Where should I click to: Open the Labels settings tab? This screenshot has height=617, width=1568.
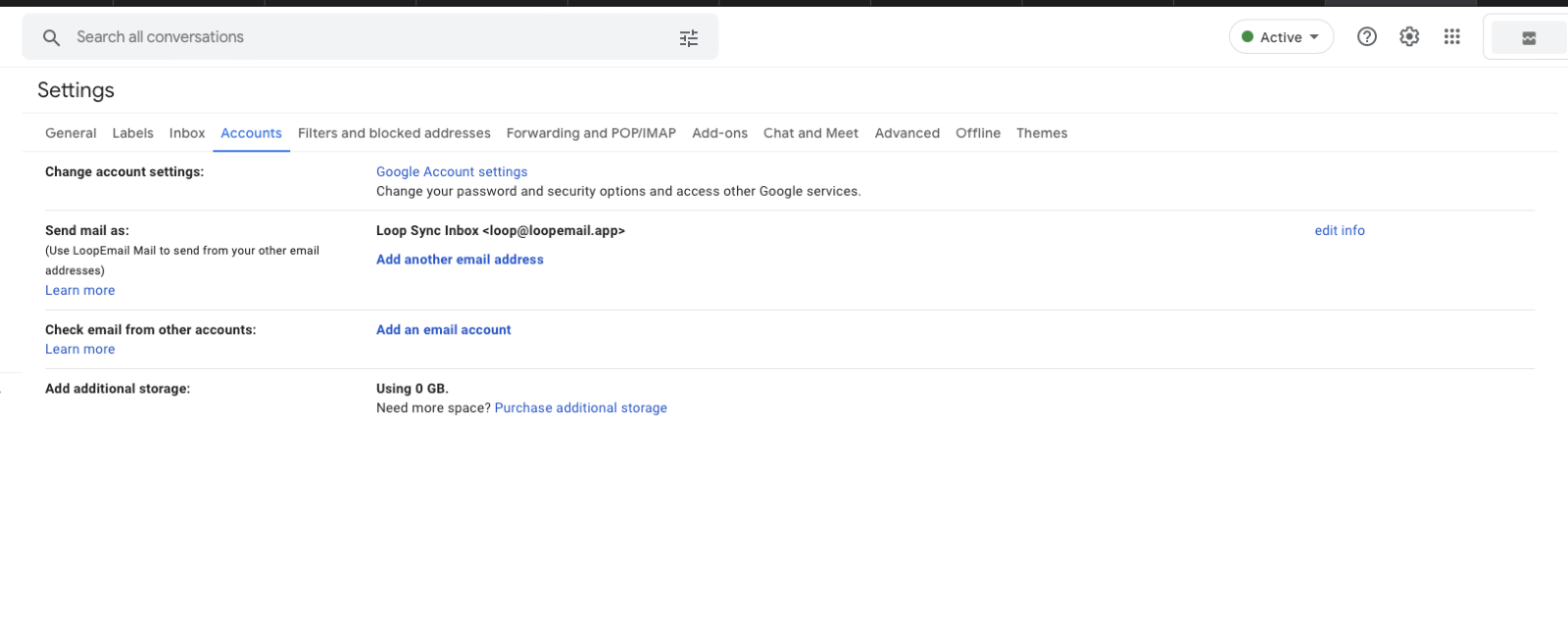(x=132, y=133)
